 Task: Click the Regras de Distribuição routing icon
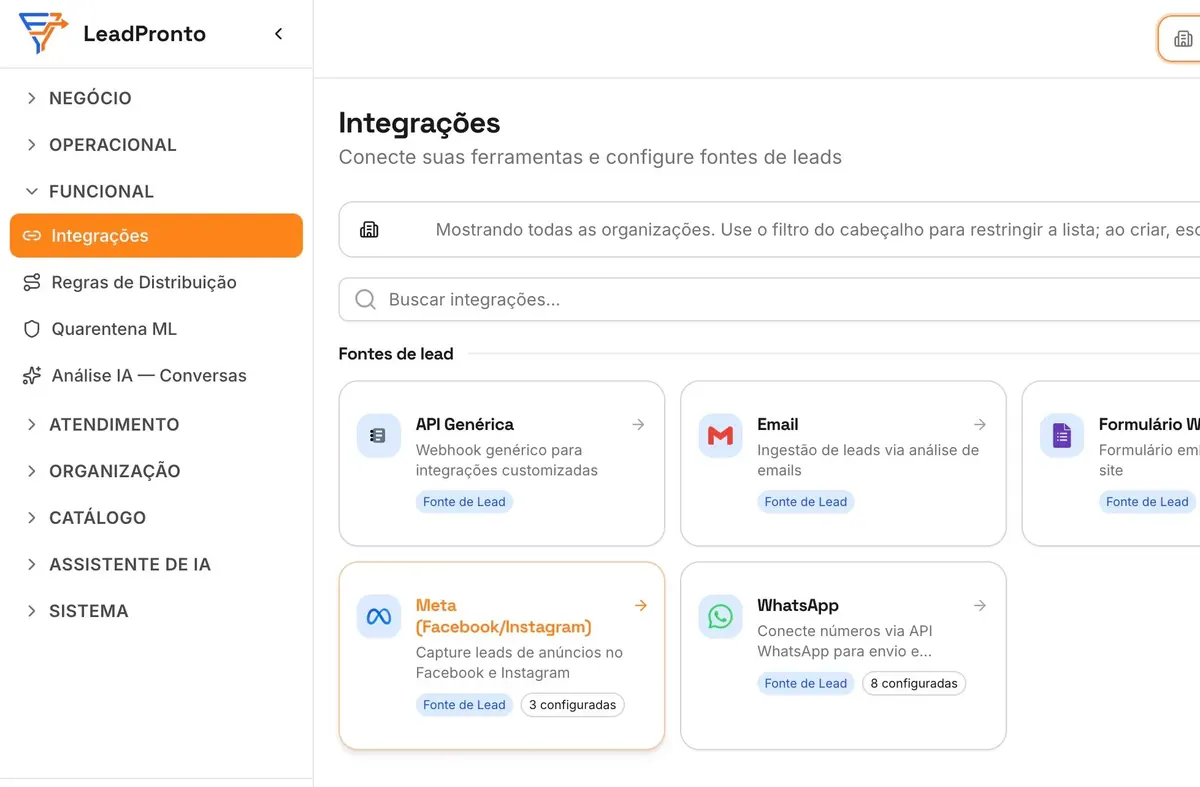click(x=32, y=283)
